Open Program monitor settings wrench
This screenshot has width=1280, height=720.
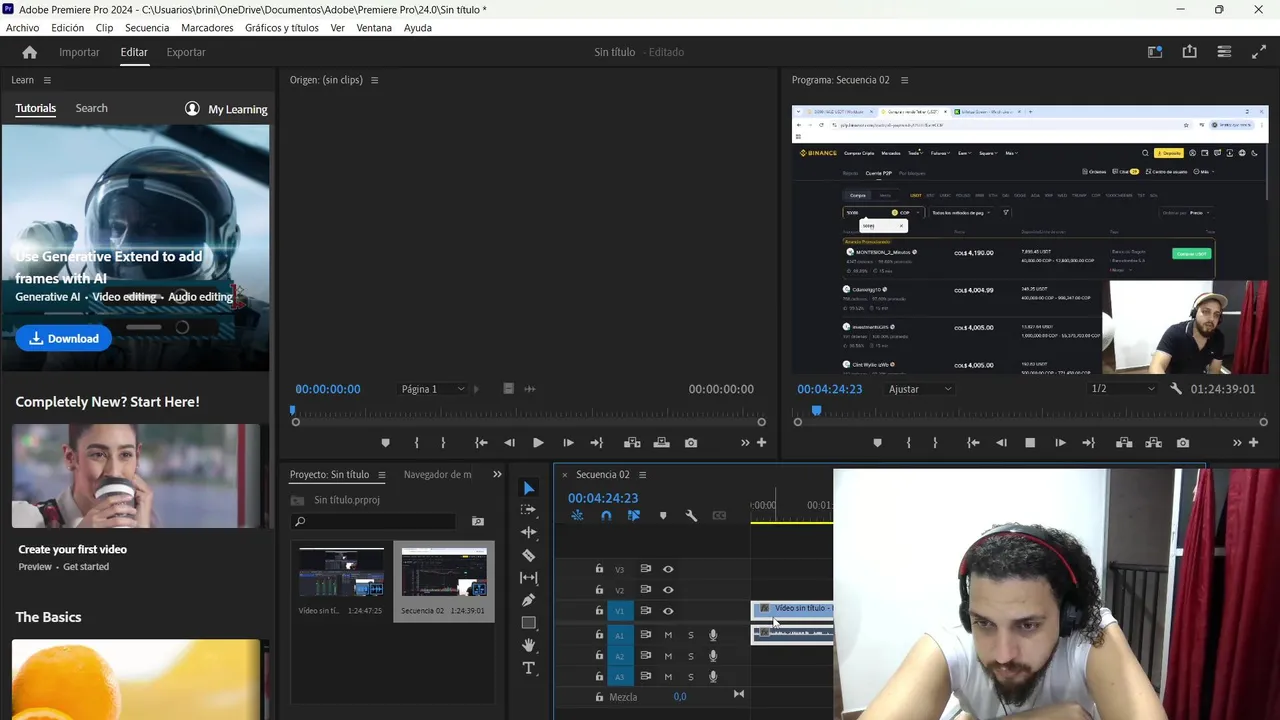[x=1176, y=389]
